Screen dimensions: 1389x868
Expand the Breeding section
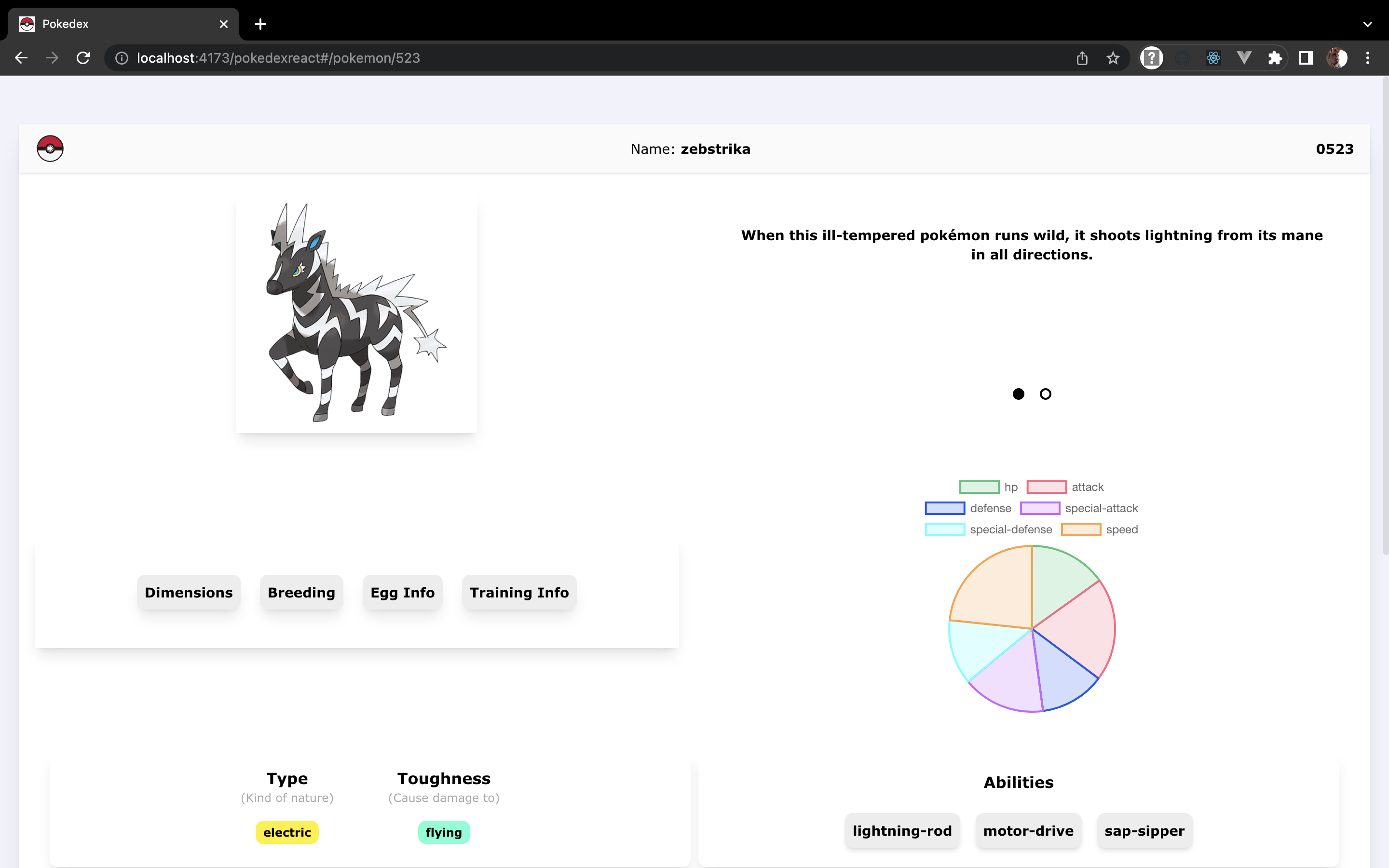click(x=301, y=593)
